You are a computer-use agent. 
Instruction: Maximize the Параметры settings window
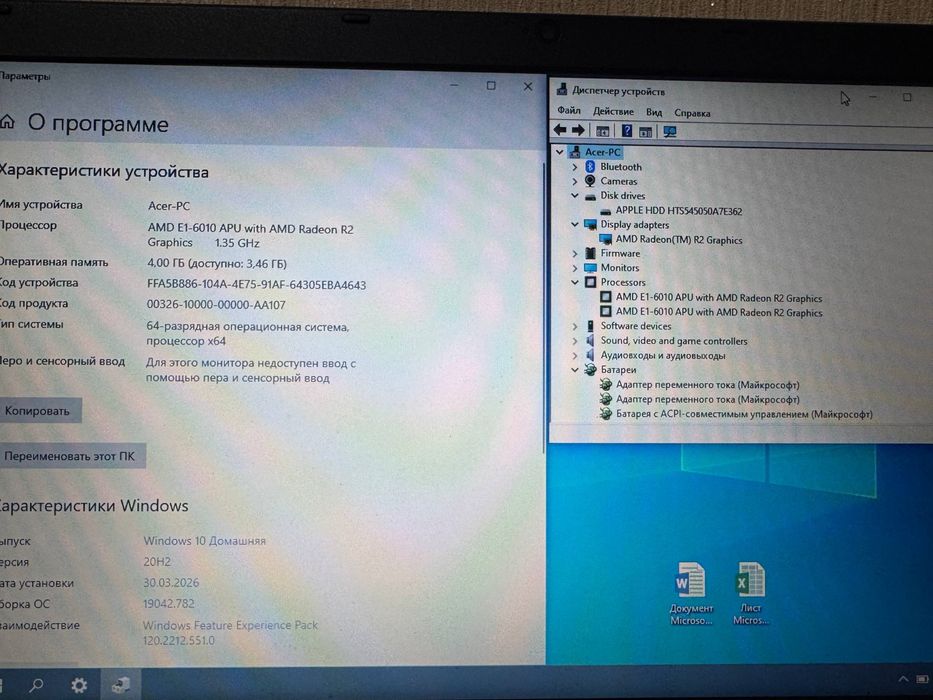[491, 86]
